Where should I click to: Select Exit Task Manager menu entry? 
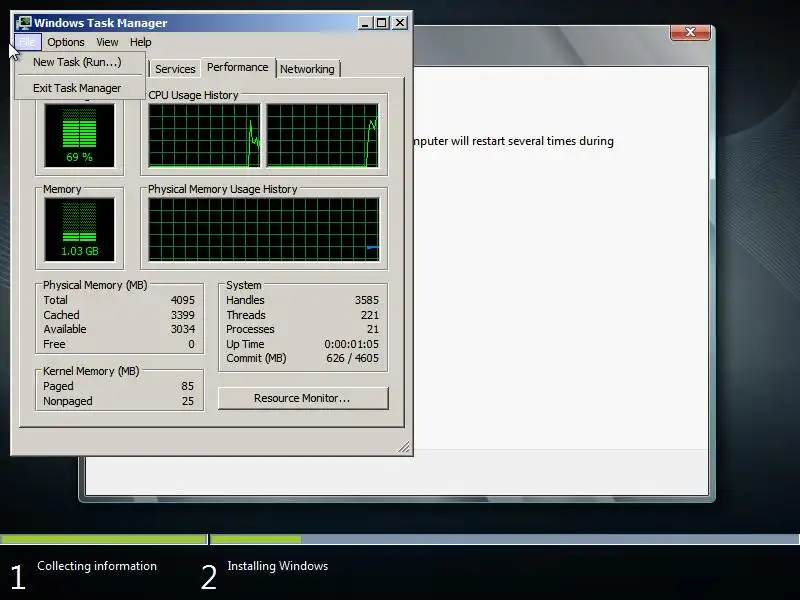80,88
